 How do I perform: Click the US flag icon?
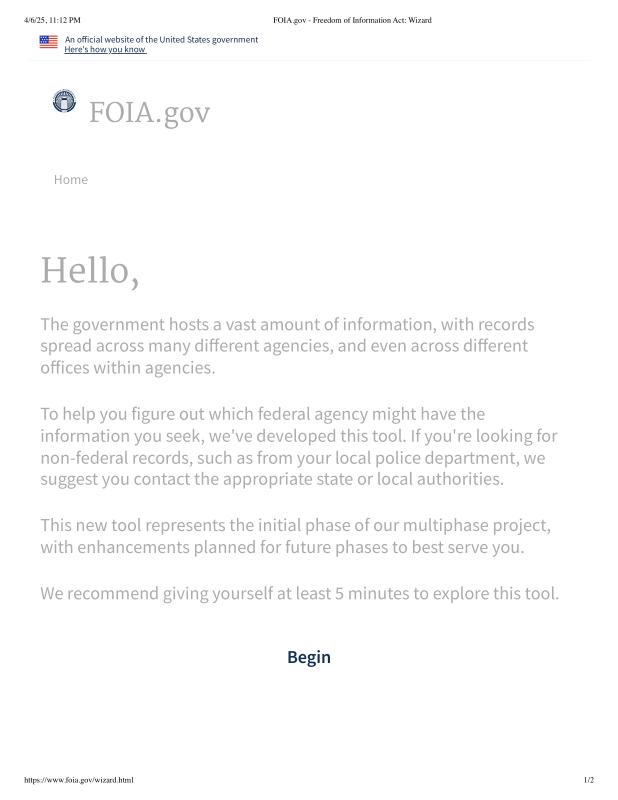[x=48, y=42]
